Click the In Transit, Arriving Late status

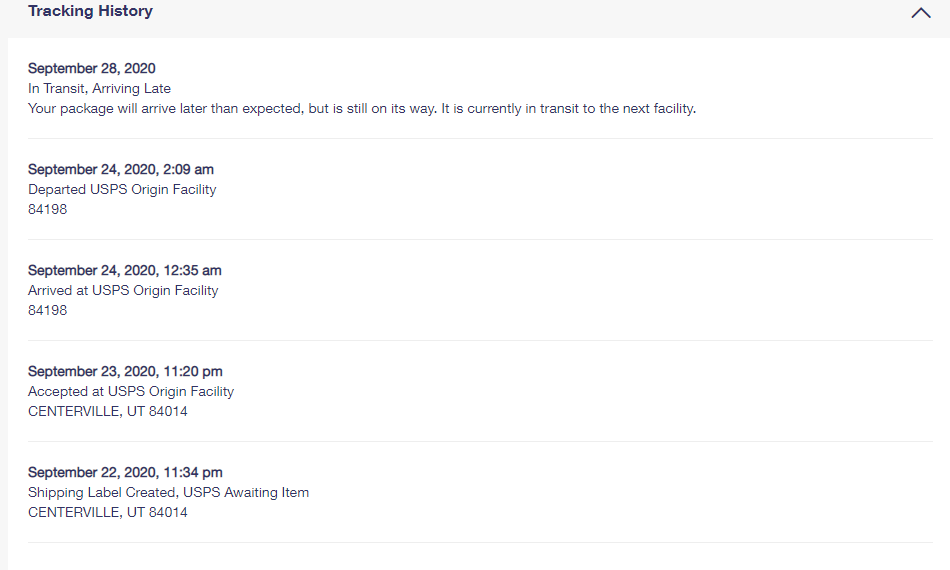[x=99, y=89]
